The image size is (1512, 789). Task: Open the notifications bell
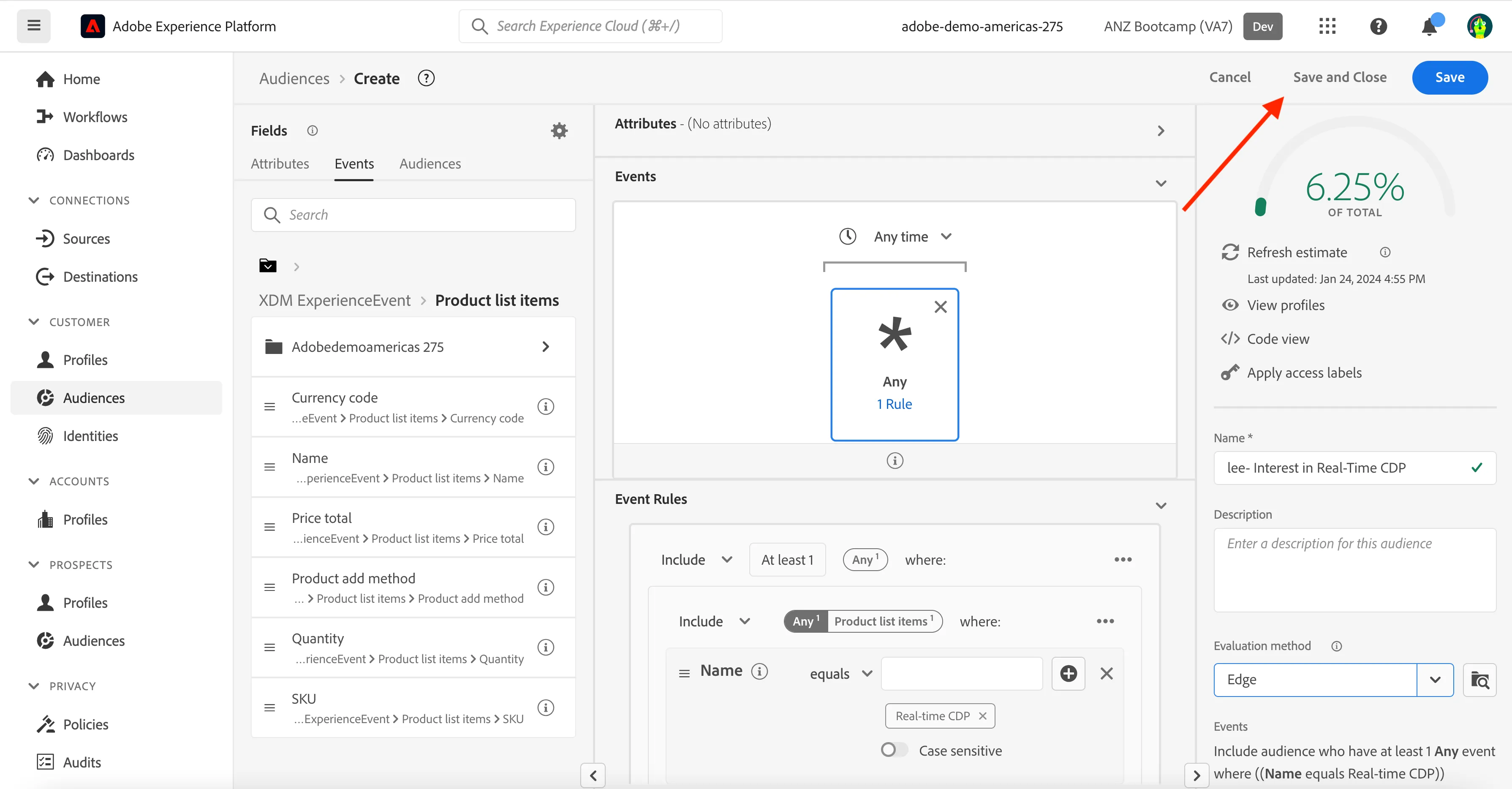pyautogui.click(x=1429, y=27)
